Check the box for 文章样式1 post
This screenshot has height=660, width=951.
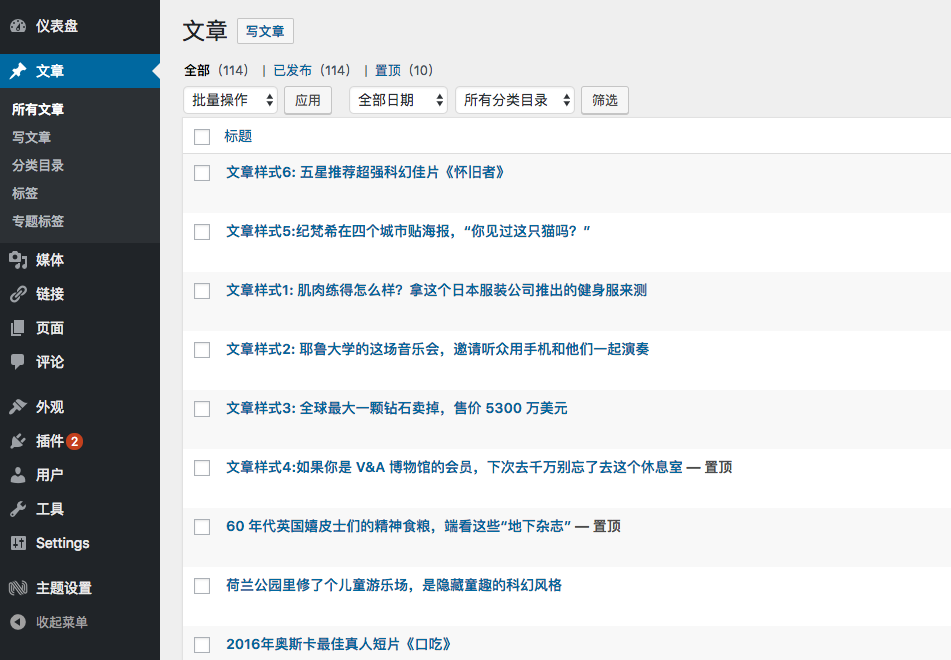202,291
